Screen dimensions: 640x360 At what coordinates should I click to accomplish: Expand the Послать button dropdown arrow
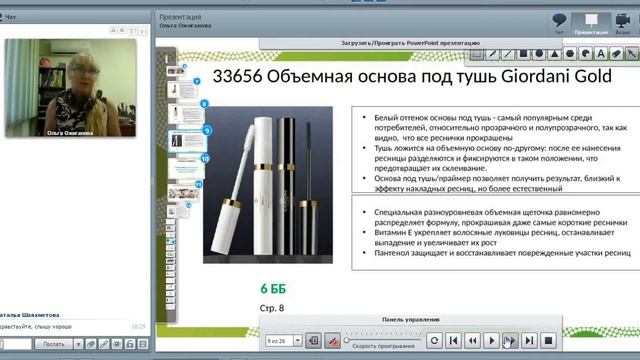[x=78, y=344]
